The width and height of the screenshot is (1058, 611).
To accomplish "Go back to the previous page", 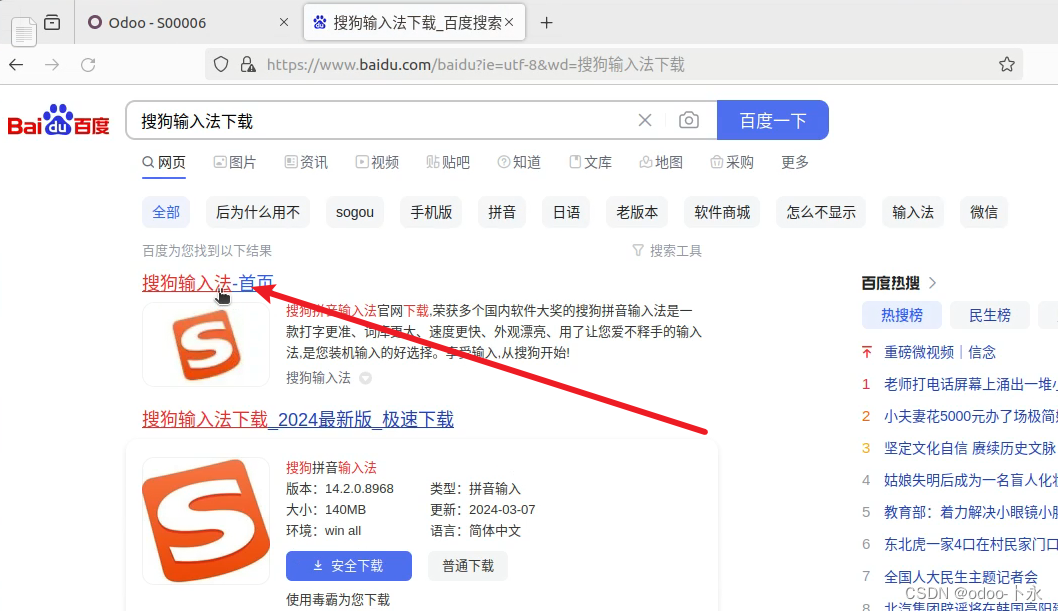I will [x=16, y=65].
